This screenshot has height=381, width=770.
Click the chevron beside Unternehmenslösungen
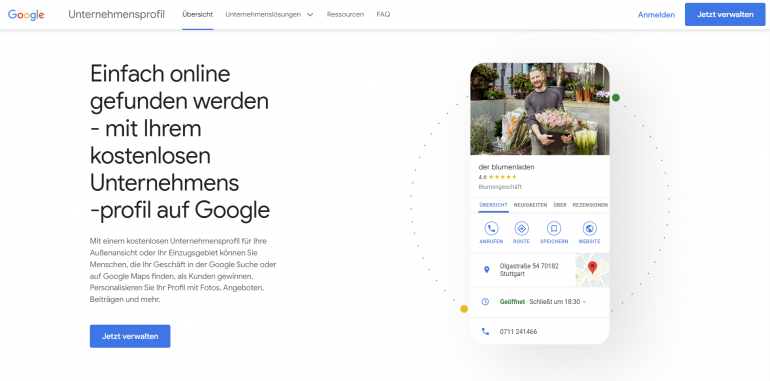coord(310,15)
